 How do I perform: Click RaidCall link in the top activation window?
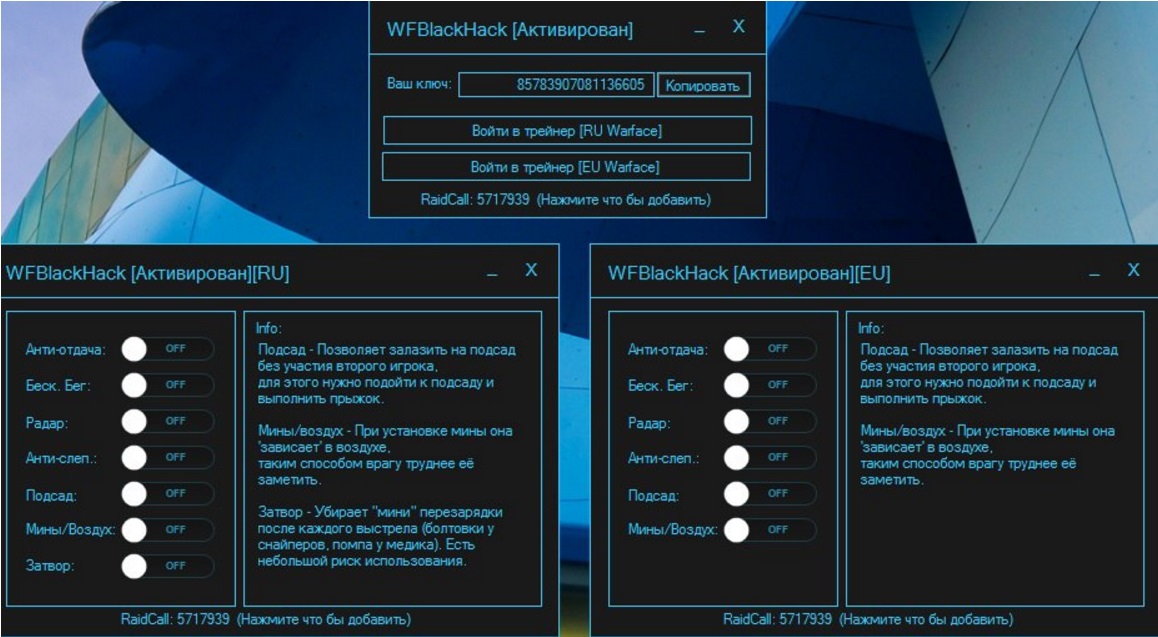tap(566, 199)
